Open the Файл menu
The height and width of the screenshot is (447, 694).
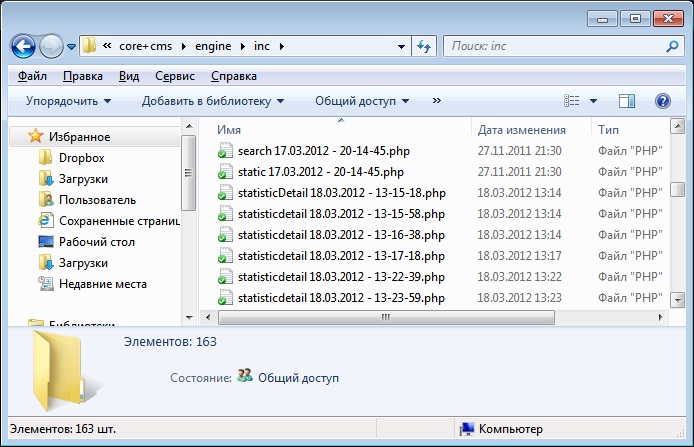point(32,76)
